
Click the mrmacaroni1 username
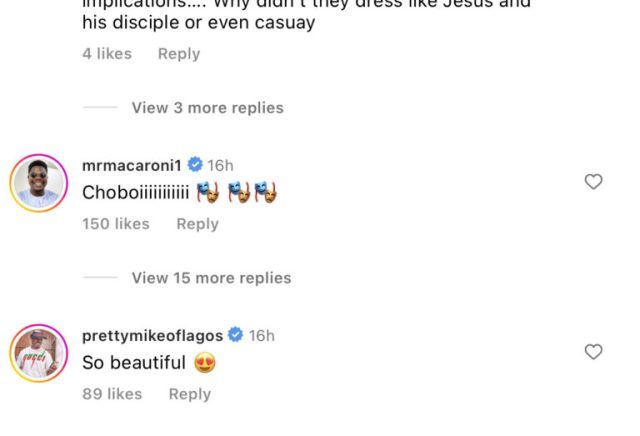click(134, 165)
